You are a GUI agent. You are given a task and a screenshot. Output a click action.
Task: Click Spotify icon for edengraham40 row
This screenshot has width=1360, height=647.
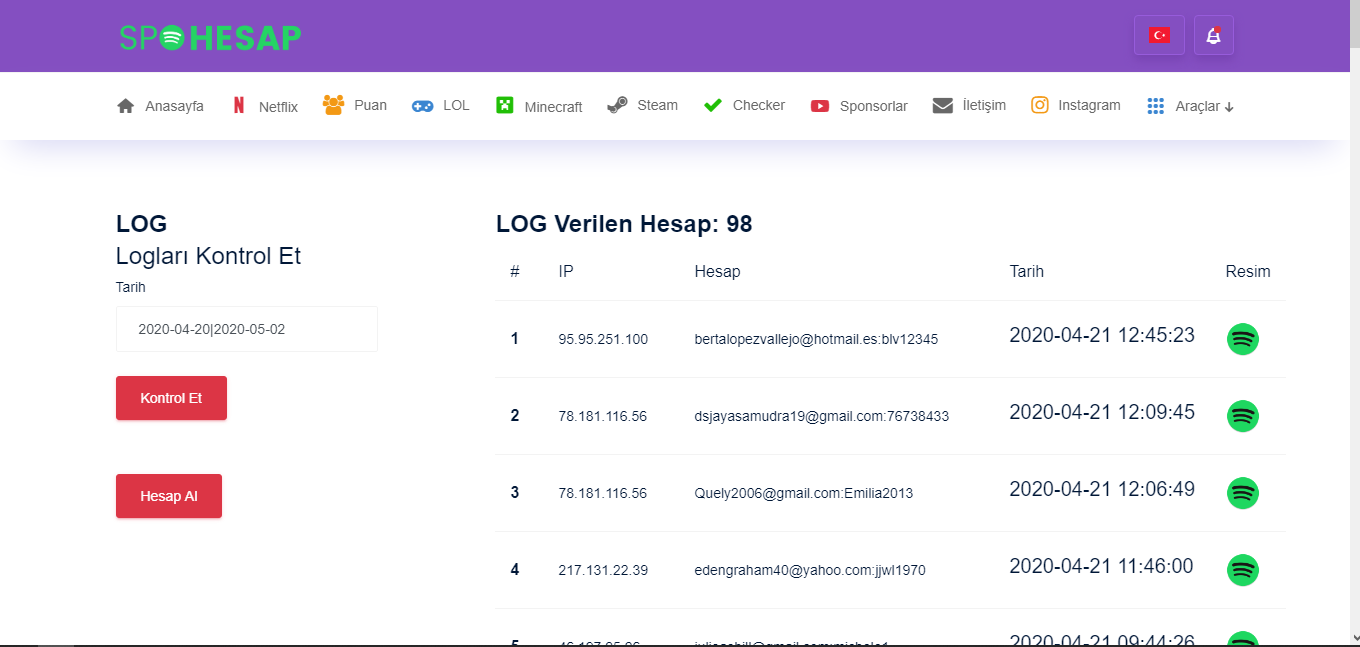point(1243,570)
